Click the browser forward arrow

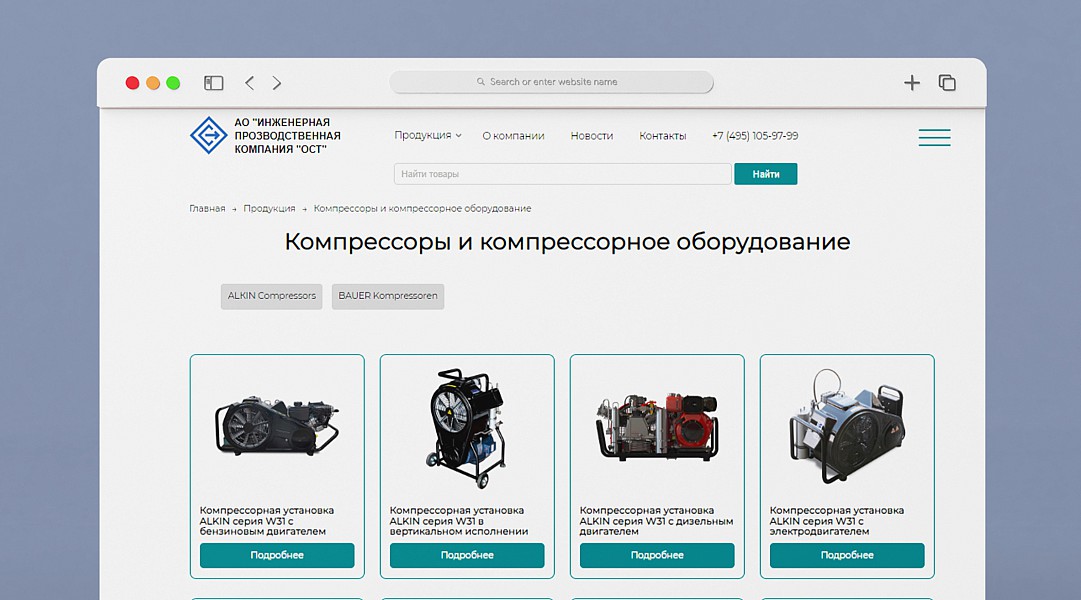277,83
